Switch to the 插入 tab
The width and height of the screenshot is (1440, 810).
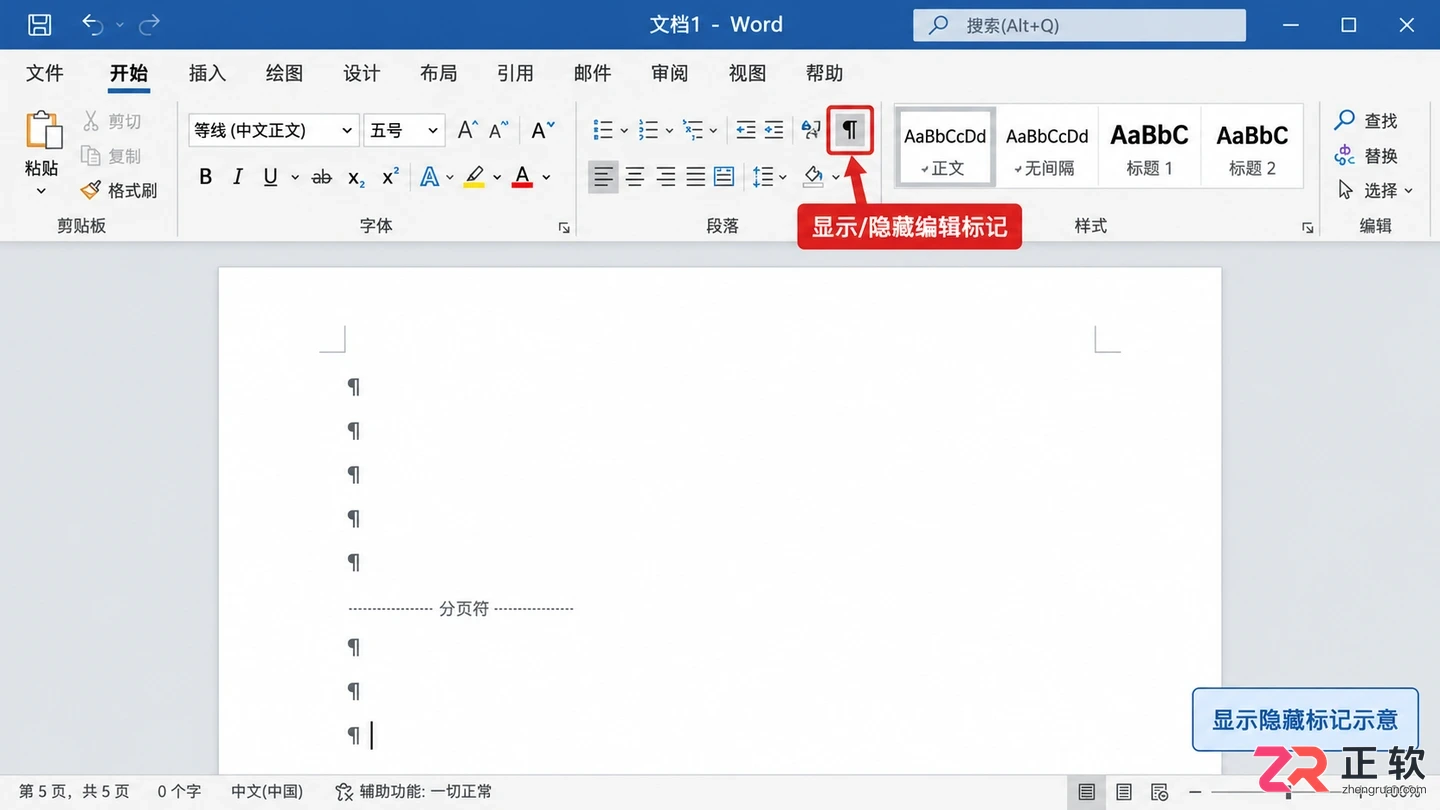coord(207,73)
